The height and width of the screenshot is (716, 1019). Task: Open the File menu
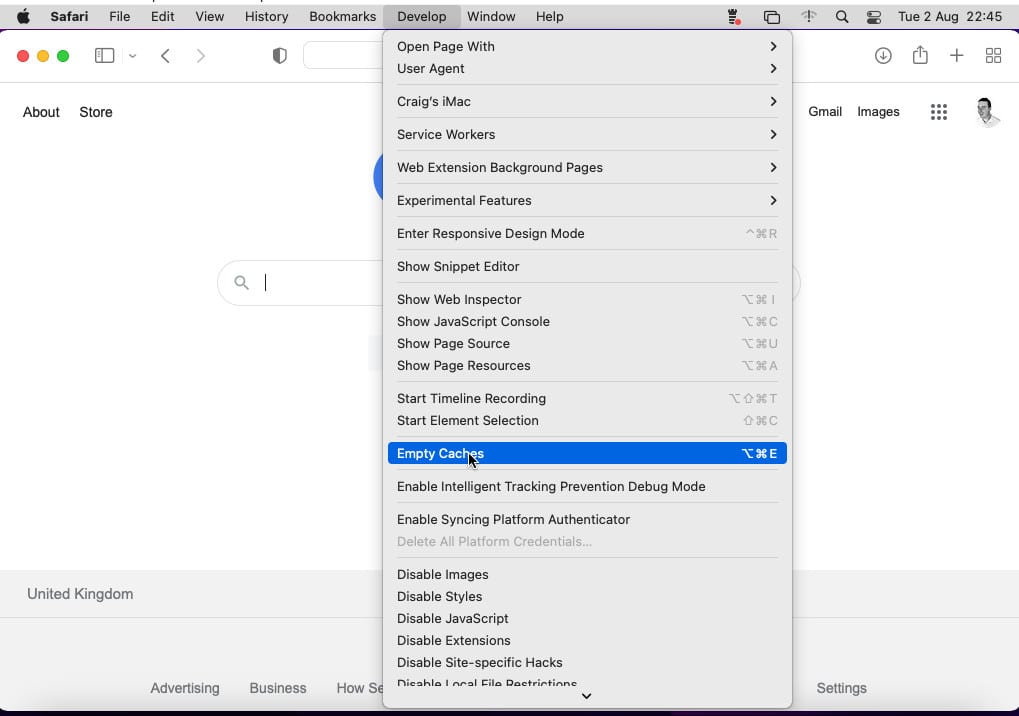click(120, 17)
